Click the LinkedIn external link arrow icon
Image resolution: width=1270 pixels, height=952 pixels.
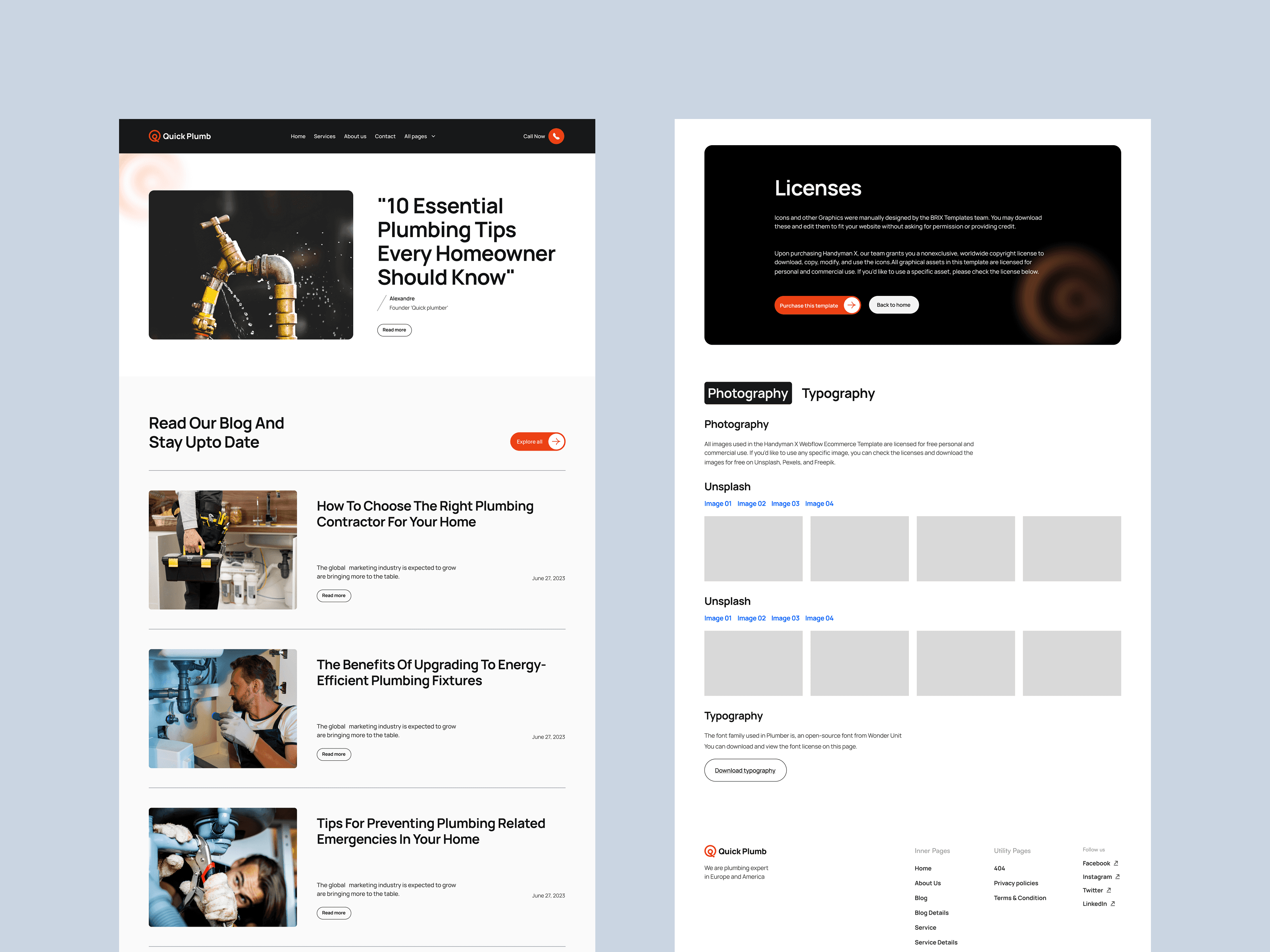tap(1113, 903)
